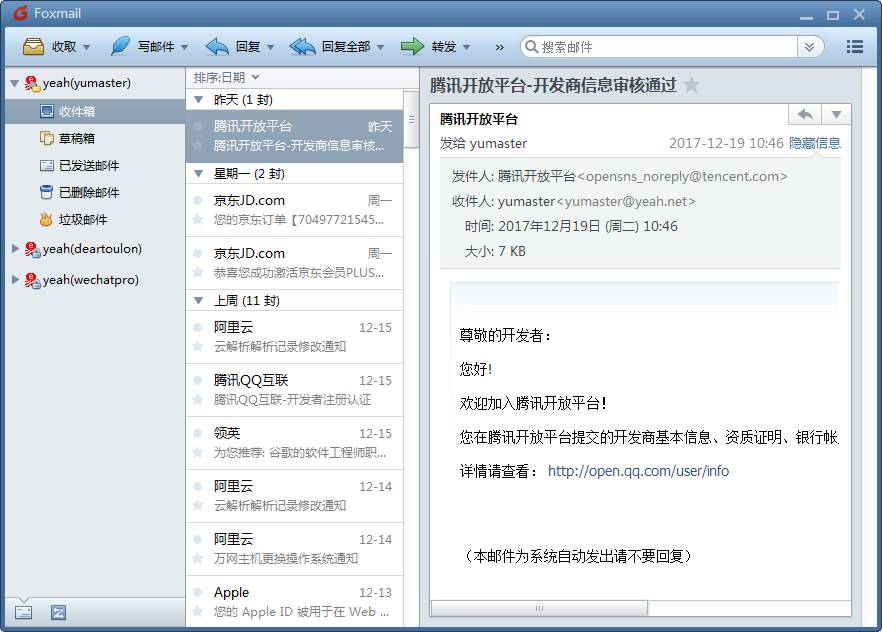Click the reply arrow in message header
This screenshot has height=632, width=882.
(806, 114)
